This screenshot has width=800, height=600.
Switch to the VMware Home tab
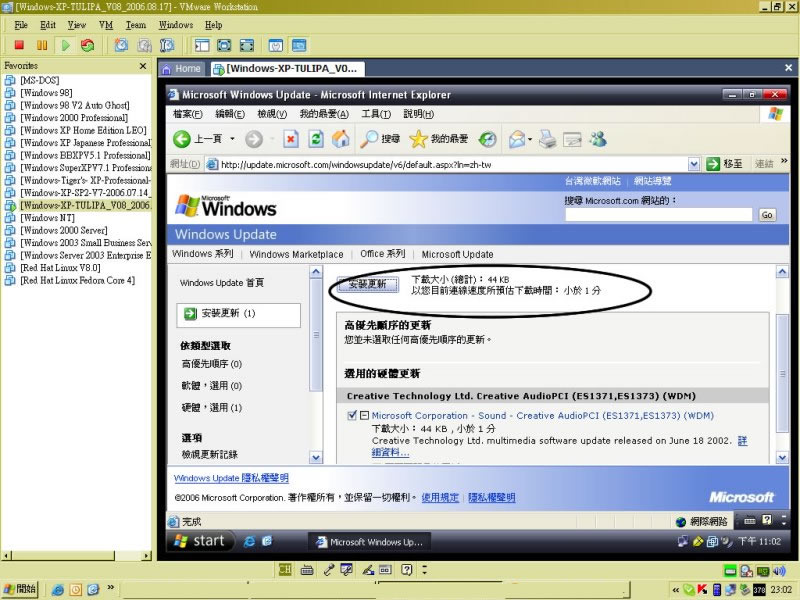pos(182,68)
